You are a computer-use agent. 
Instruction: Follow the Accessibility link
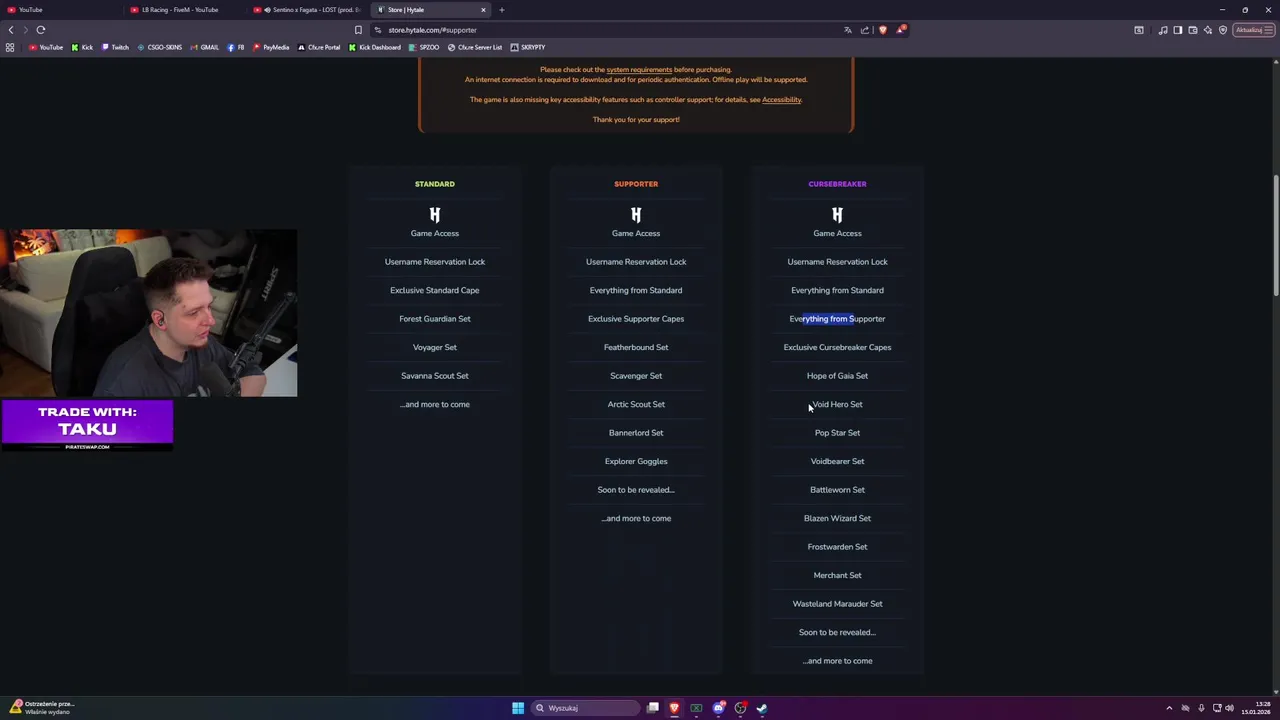(782, 100)
